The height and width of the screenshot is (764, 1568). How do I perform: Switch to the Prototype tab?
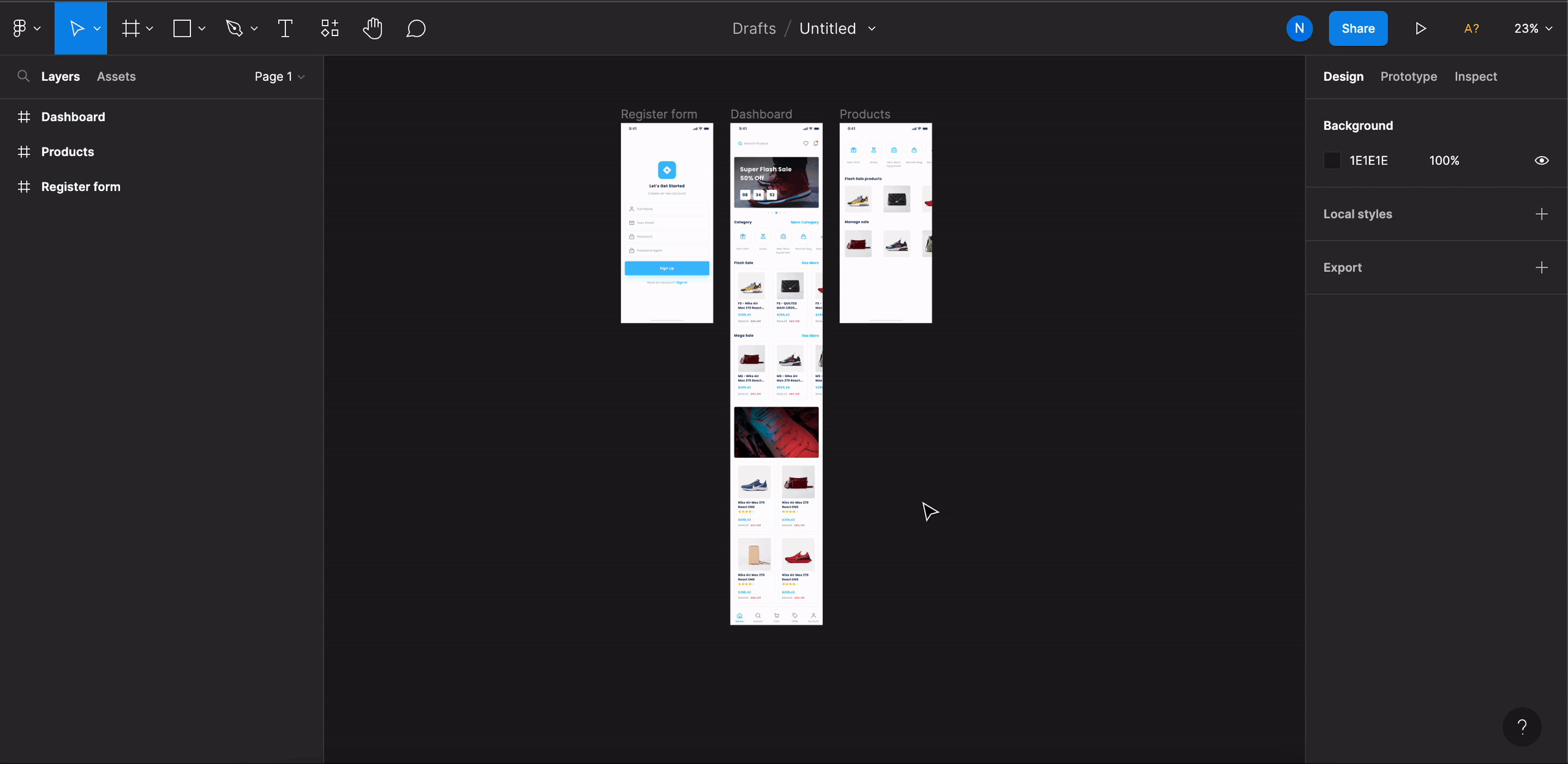[x=1408, y=76]
